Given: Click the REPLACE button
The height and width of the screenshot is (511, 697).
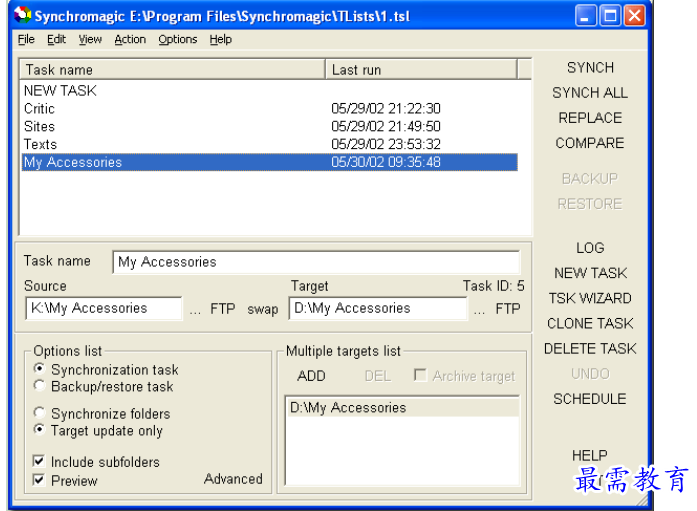Looking at the screenshot, I should 590,118.
